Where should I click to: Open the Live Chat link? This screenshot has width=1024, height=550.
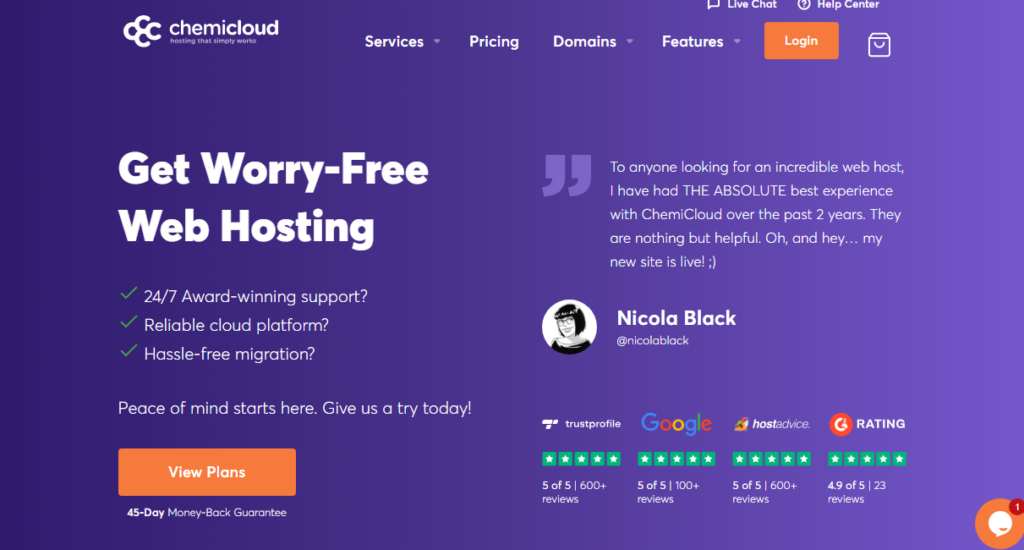[x=752, y=5]
